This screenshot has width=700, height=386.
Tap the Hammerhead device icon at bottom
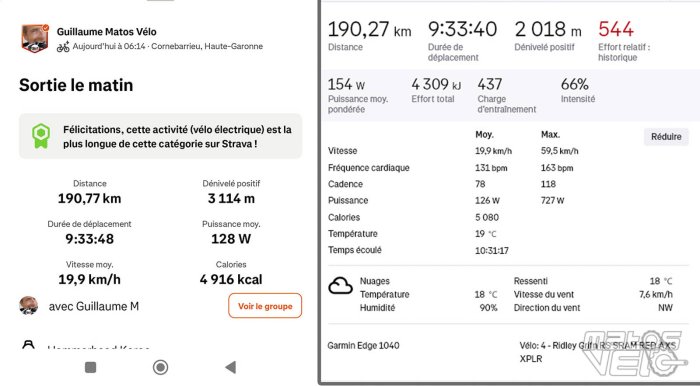click(x=28, y=344)
